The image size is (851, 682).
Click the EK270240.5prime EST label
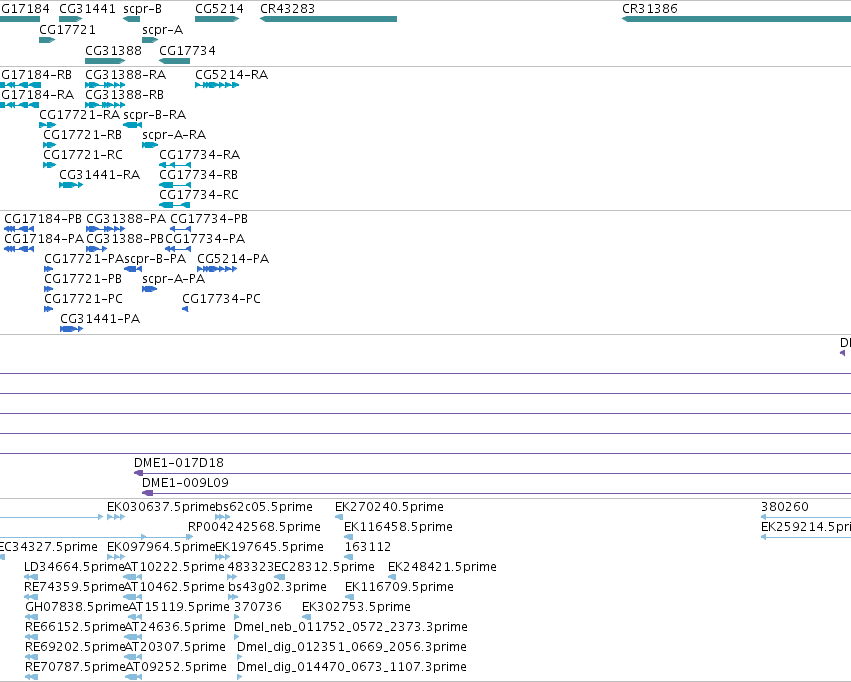click(x=389, y=507)
